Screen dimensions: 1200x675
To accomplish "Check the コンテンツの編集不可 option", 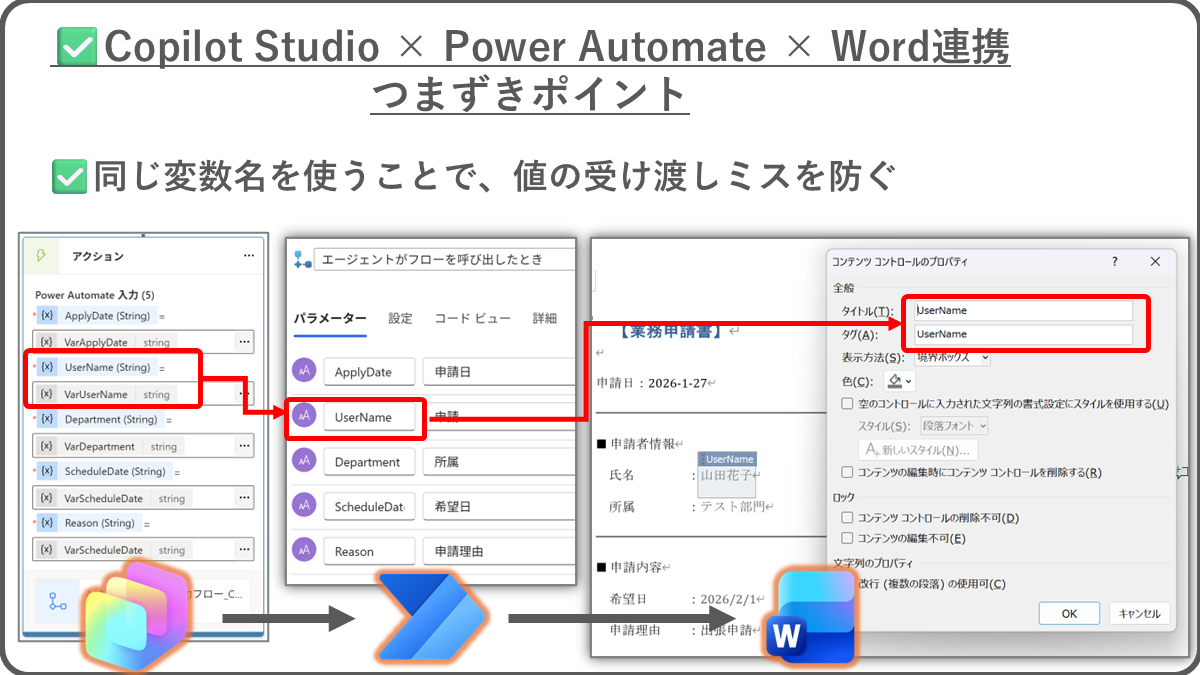I will point(848,539).
